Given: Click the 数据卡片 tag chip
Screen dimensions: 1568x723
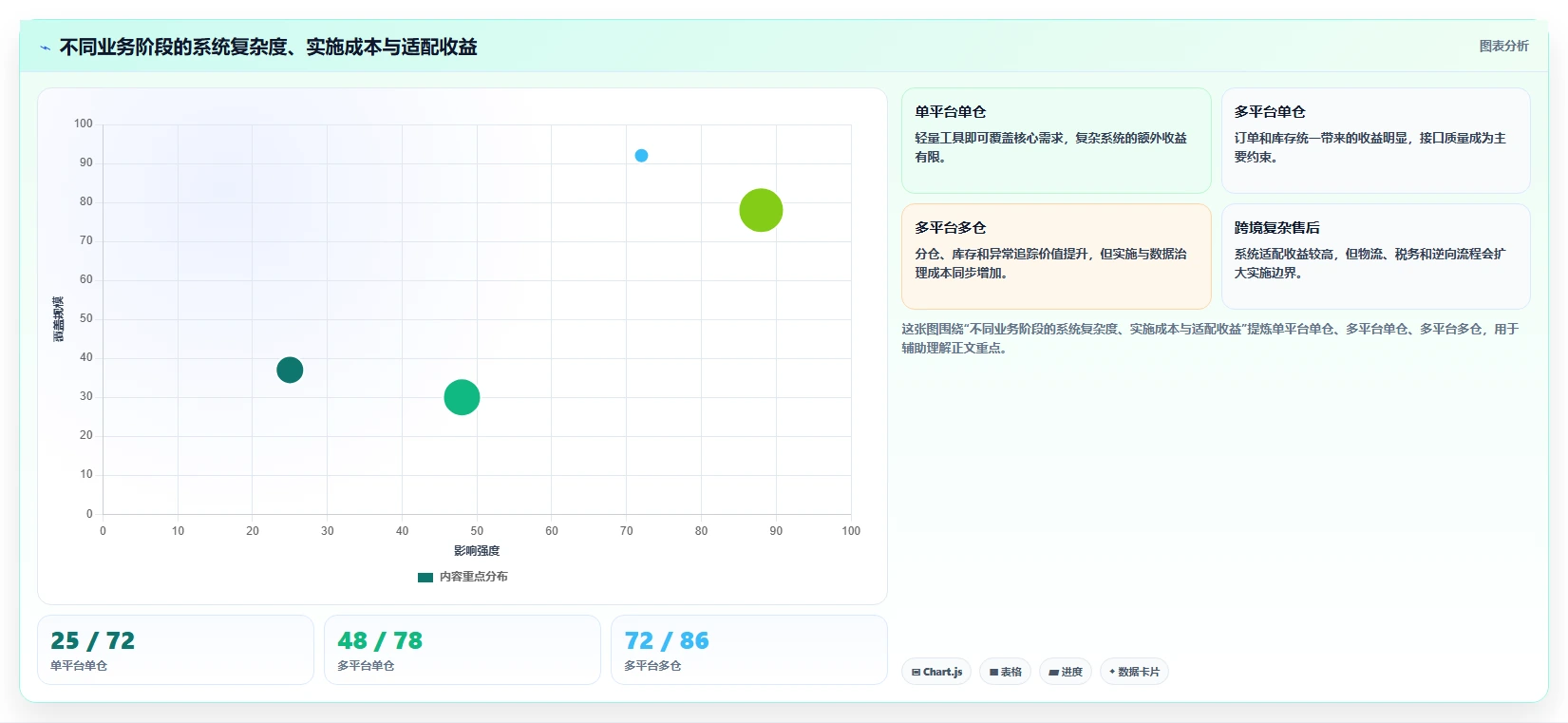Looking at the screenshot, I should (1134, 672).
